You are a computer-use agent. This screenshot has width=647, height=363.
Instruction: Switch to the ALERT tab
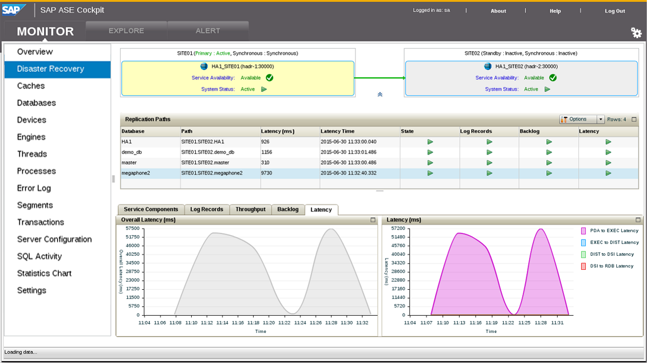[208, 31]
